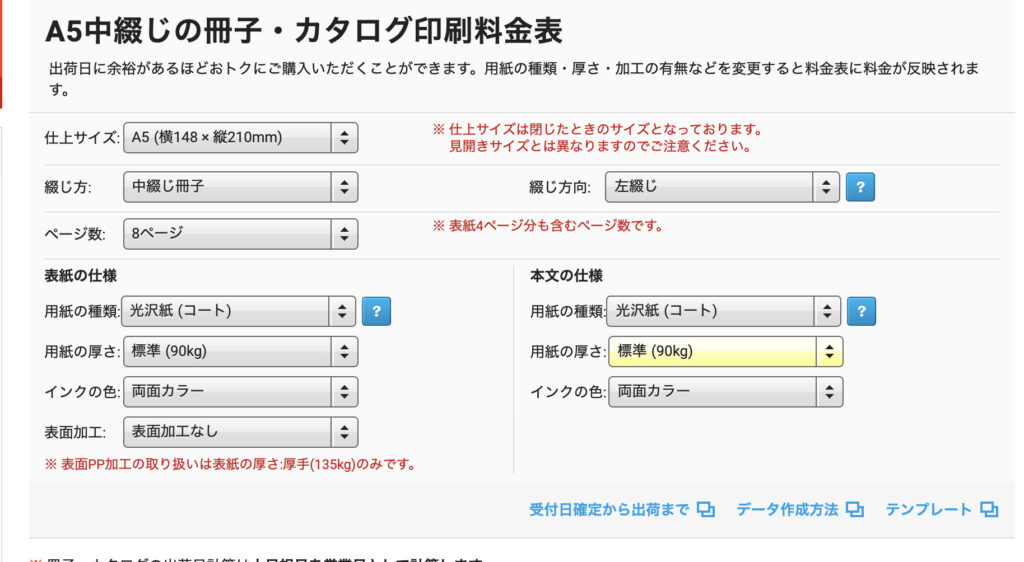The height and width of the screenshot is (562, 1024).
Task: Click the help icon beside 表紙 用紙の種類
Action: click(376, 311)
